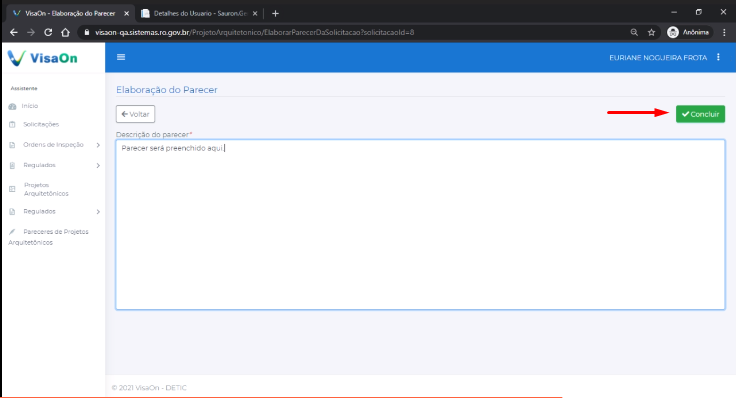736x398 pixels.
Task: Click the Pareceres pencil icon
Action: [x=12, y=232]
